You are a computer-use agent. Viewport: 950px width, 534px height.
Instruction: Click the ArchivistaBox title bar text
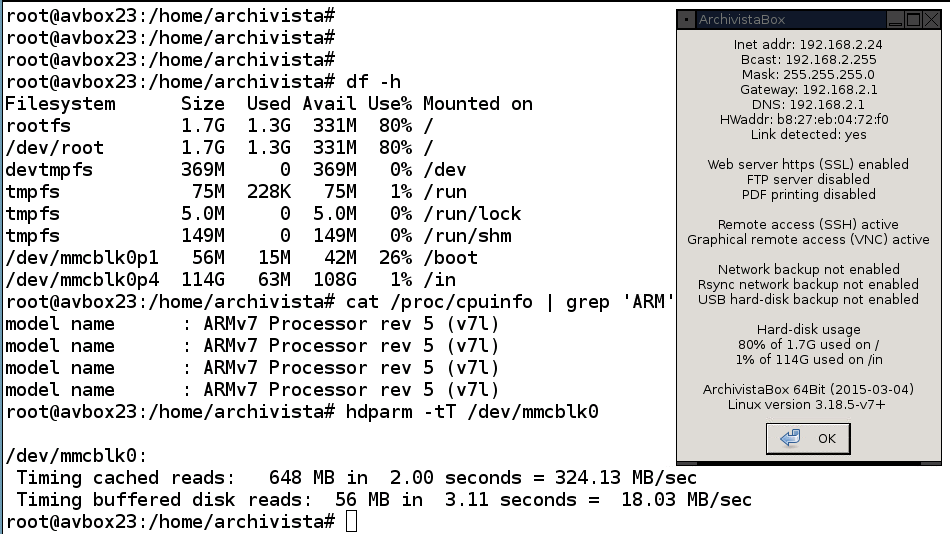(742, 19)
